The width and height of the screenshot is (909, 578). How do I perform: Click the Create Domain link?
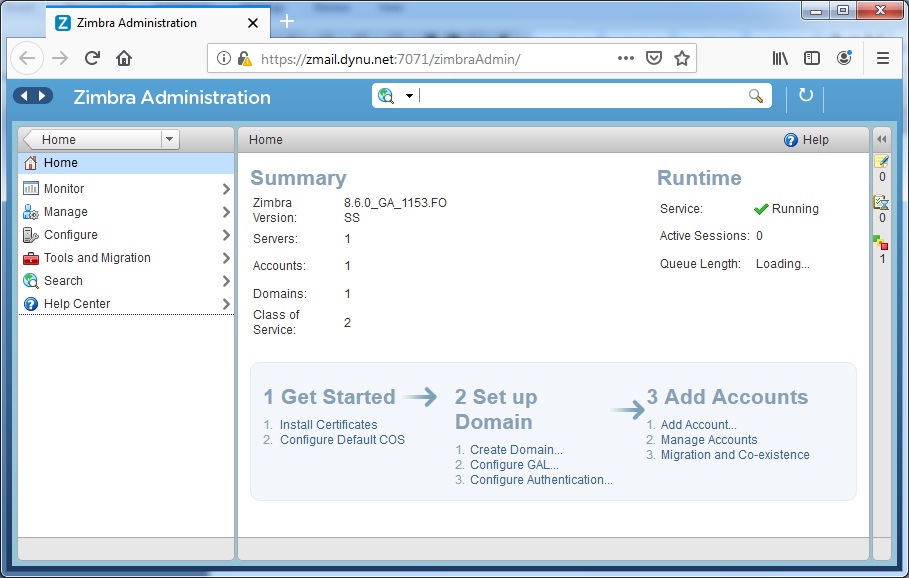coord(516,450)
